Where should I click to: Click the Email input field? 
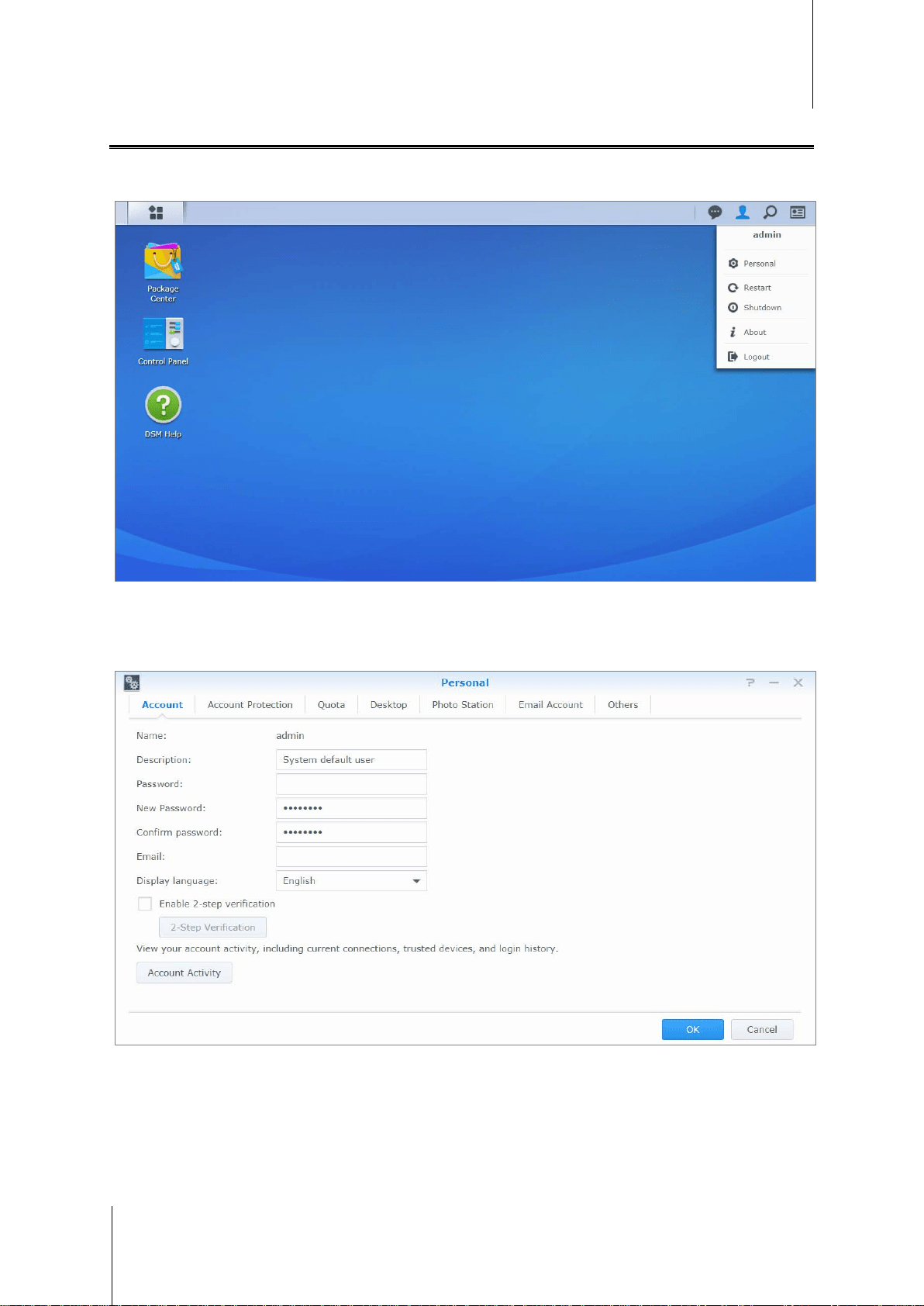point(351,857)
